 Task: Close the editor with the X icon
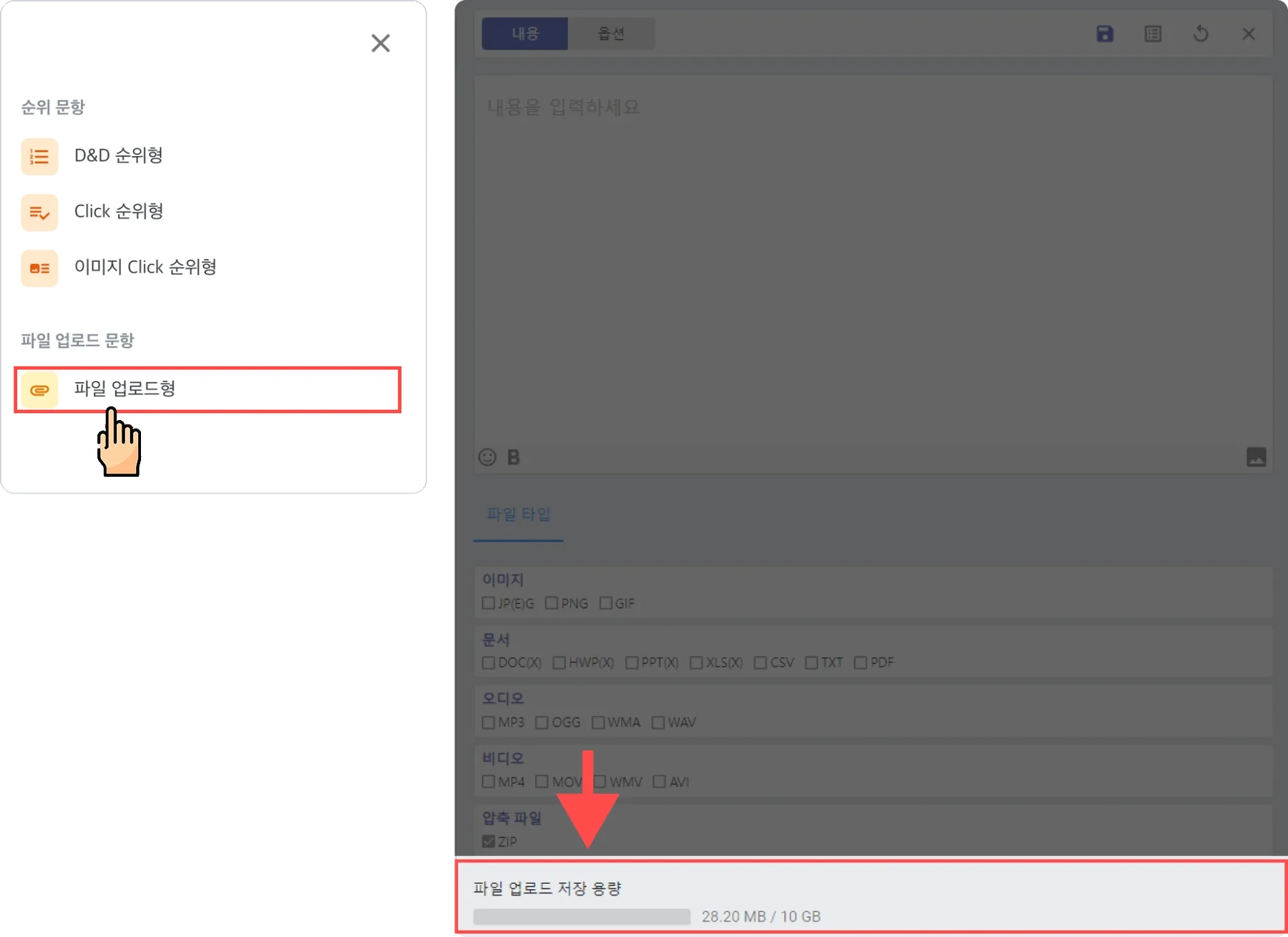(x=1249, y=34)
